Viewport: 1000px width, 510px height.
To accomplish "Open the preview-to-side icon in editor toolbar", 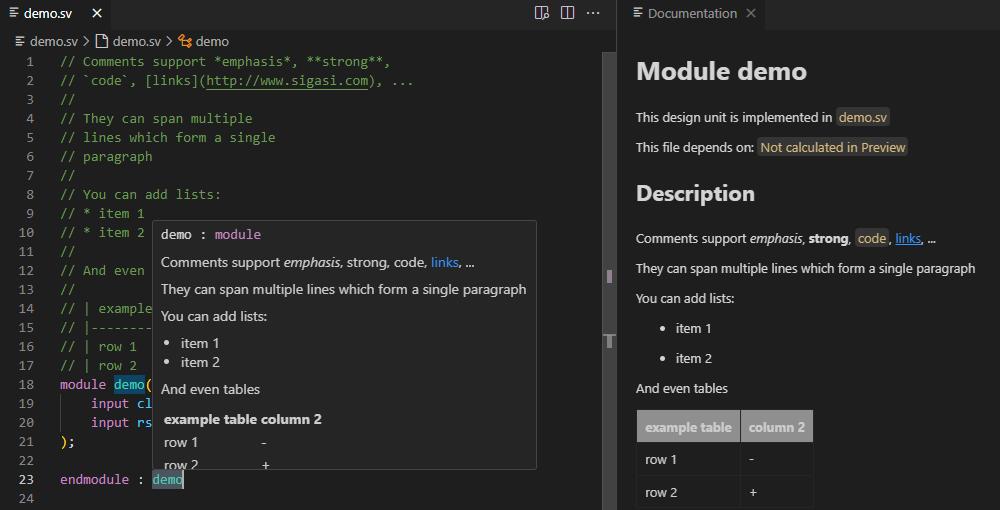I will tap(542, 13).
